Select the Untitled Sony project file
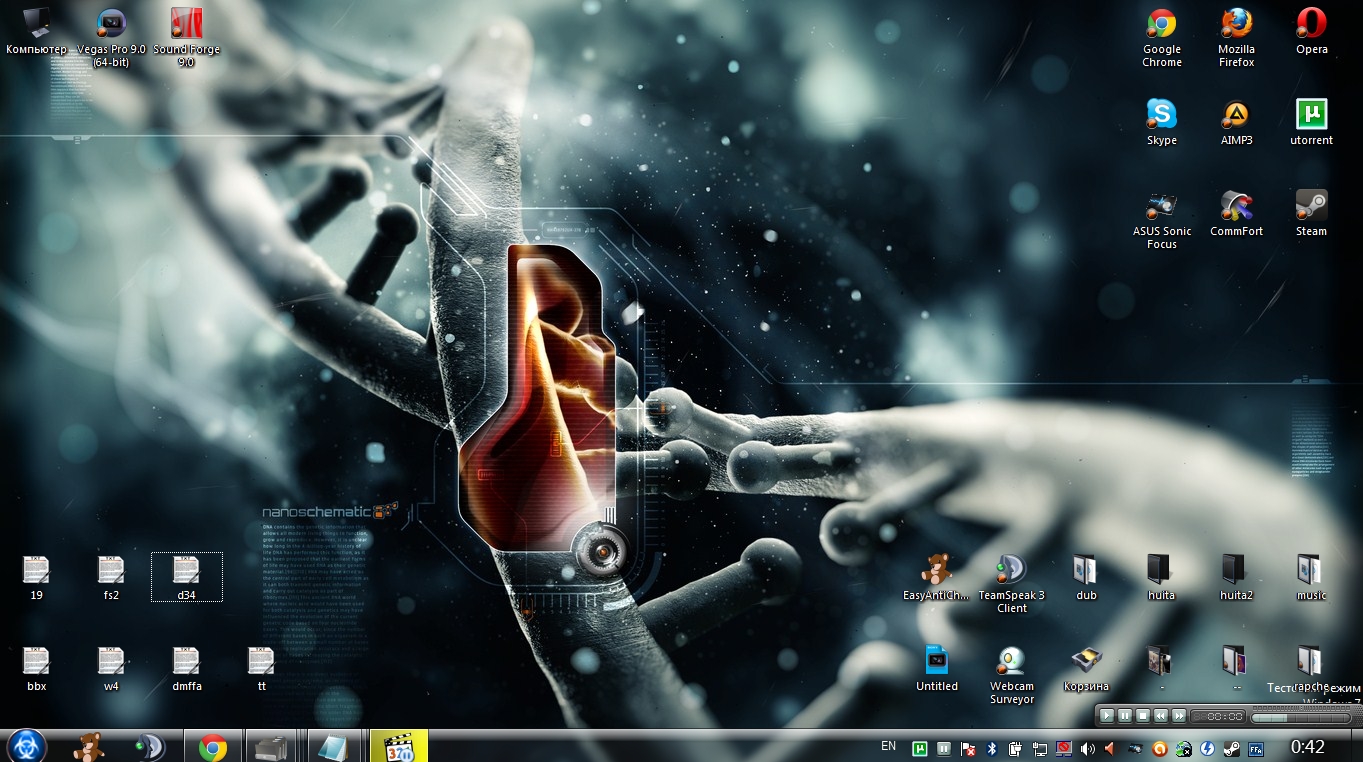 tap(936, 669)
